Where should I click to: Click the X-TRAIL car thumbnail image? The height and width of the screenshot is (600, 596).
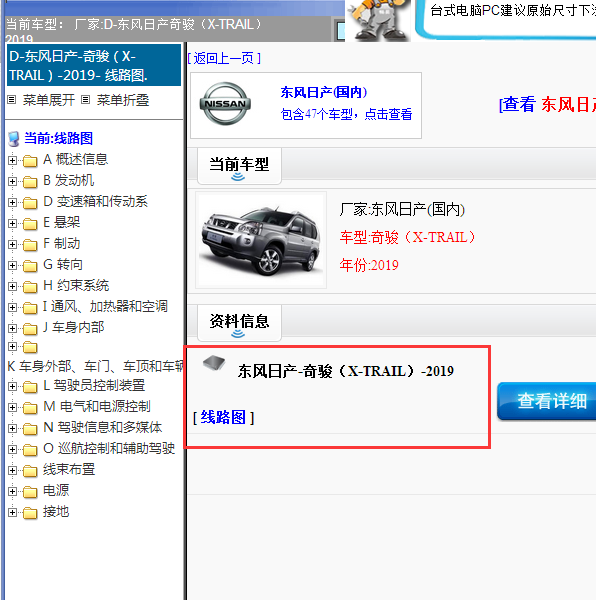tap(261, 240)
